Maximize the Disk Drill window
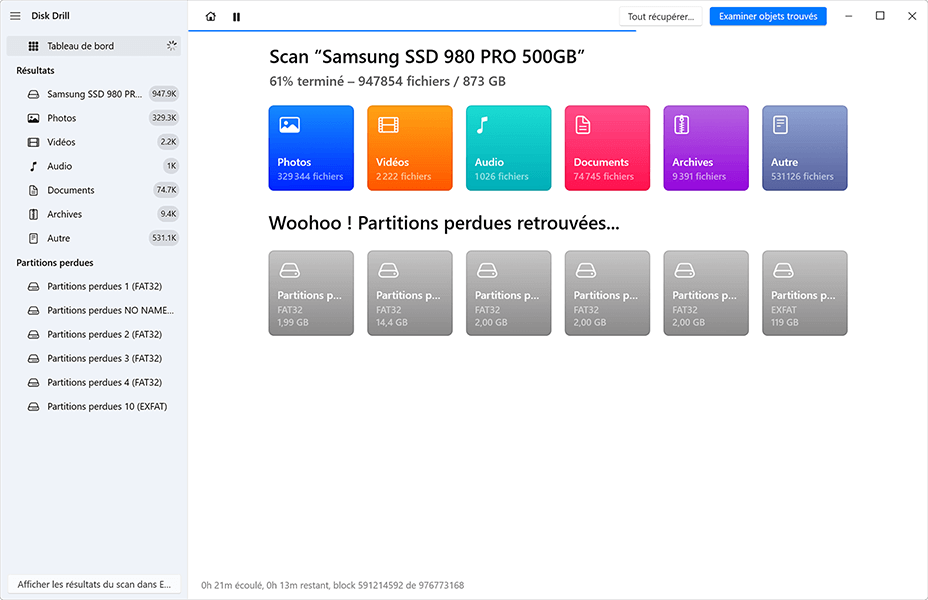The width and height of the screenshot is (928, 600). (x=880, y=16)
